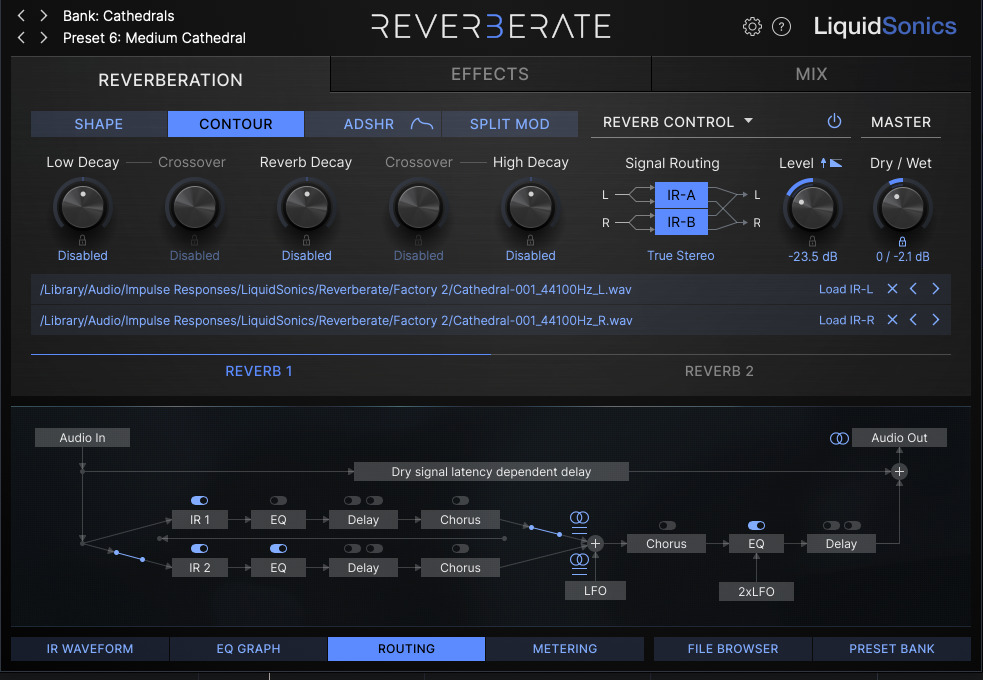Screen dimensions: 983x680
Task: Click the lock under High Decay knob
Action: [x=530, y=240]
